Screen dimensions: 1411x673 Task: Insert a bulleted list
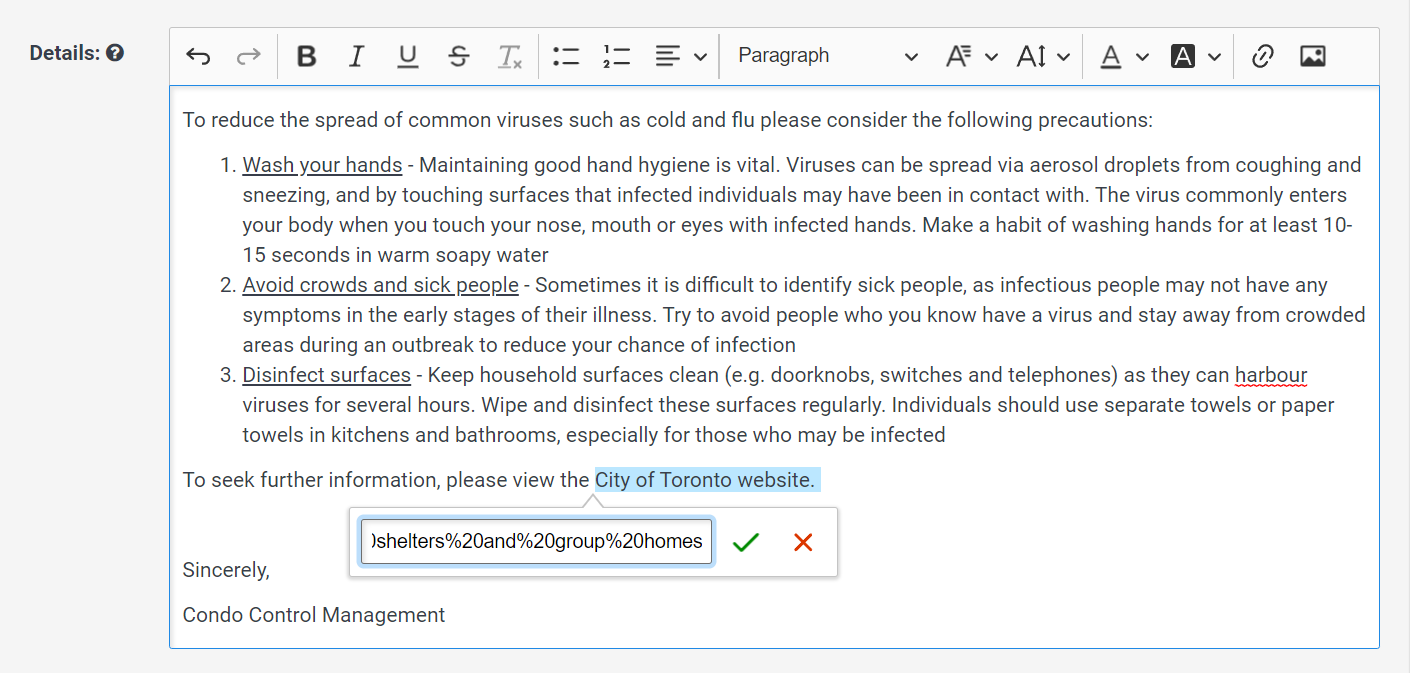pyautogui.click(x=566, y=56)
